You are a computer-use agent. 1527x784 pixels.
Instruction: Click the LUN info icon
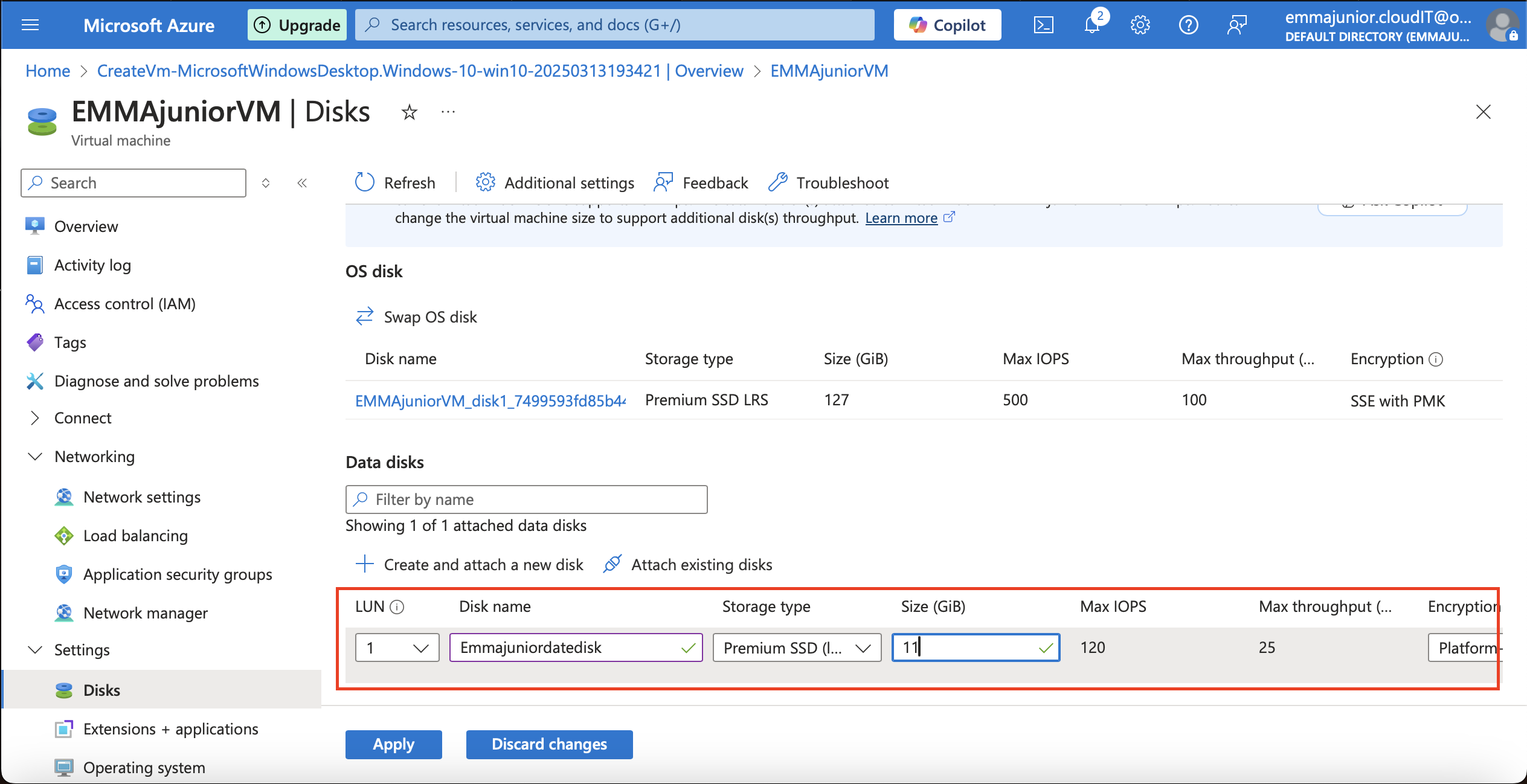(x=397, y=607)
